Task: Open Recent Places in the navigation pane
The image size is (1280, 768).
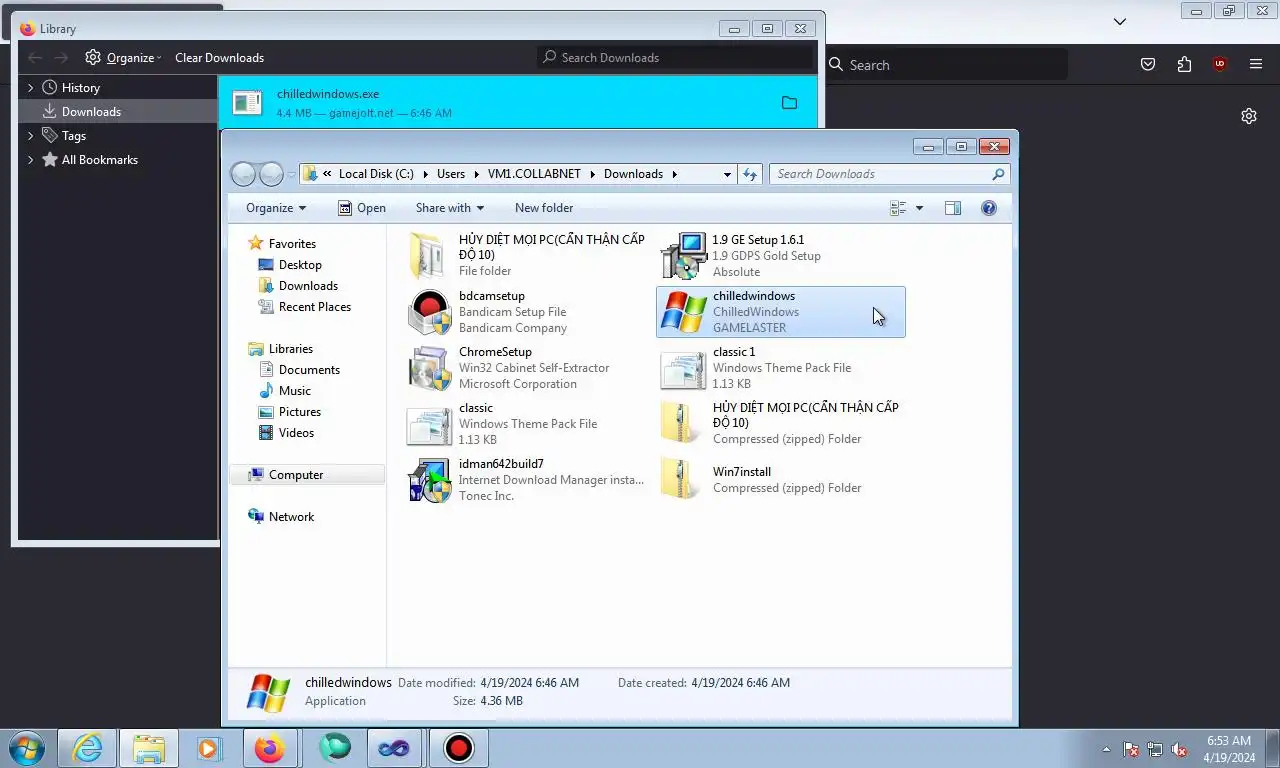Action: coord(315,307)
